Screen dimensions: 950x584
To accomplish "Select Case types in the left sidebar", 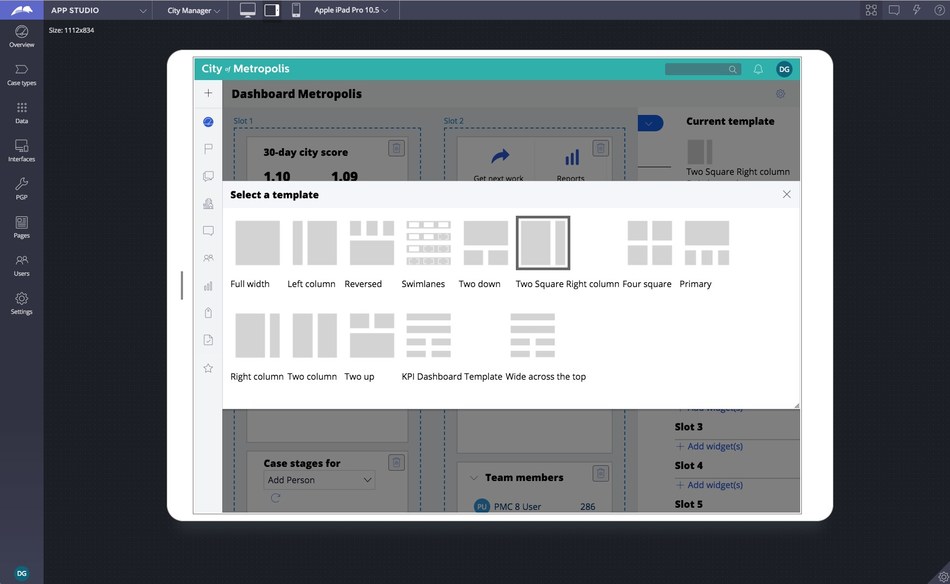I will tap(21, 74).
